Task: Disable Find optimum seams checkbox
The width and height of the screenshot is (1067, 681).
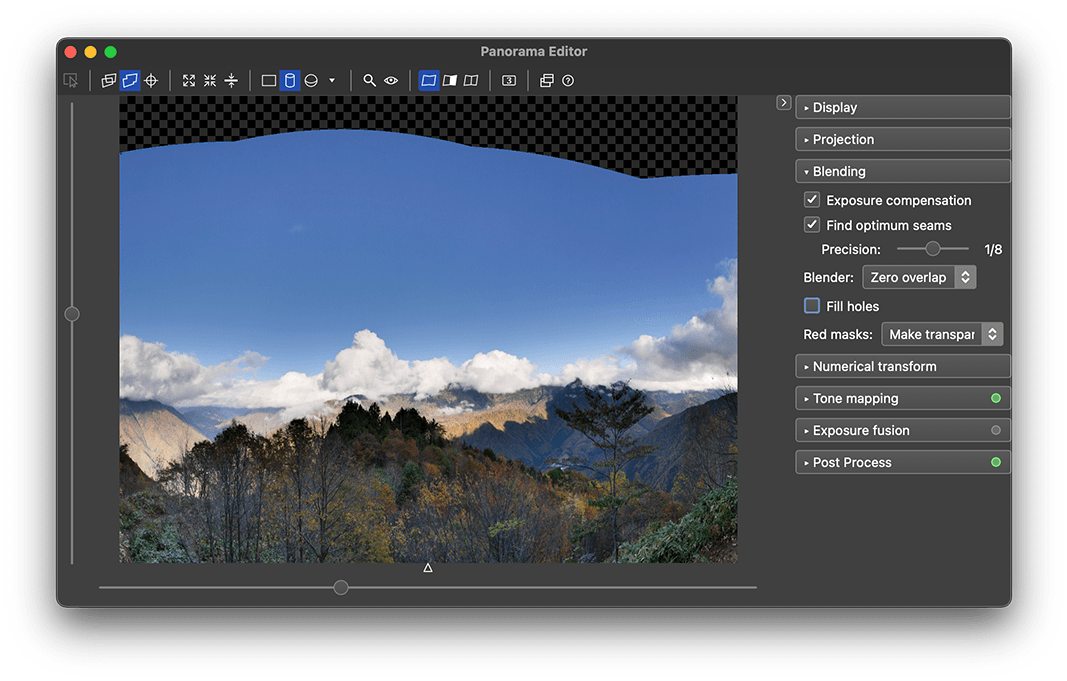Action: pyautogui.click(x=812, y=225)
